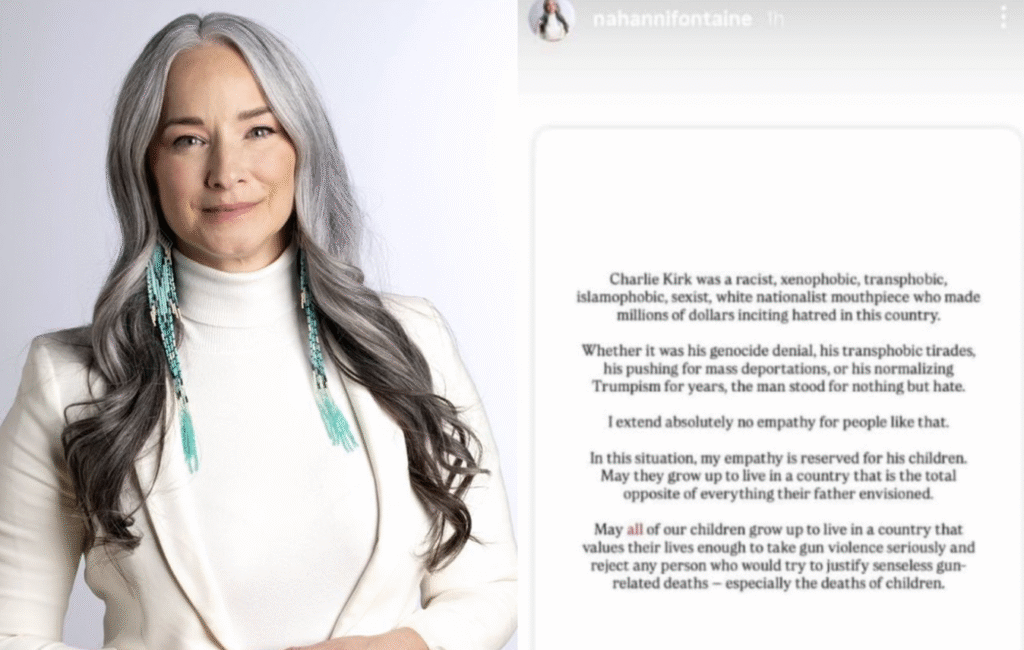Click the line "I extend absolutely no empathy"
Image resolution: width=1024 pixels, height=650 pixels.
tap(778, 422)
